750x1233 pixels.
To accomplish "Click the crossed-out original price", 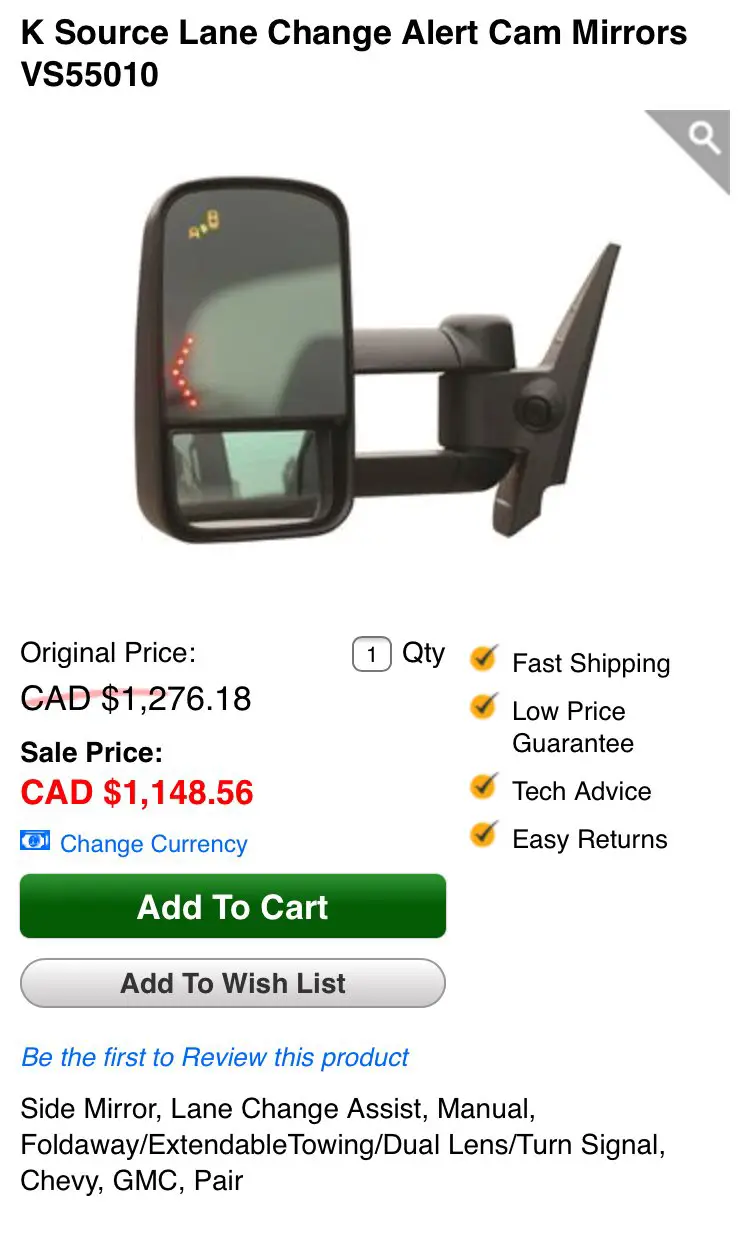I will (136, 698).
